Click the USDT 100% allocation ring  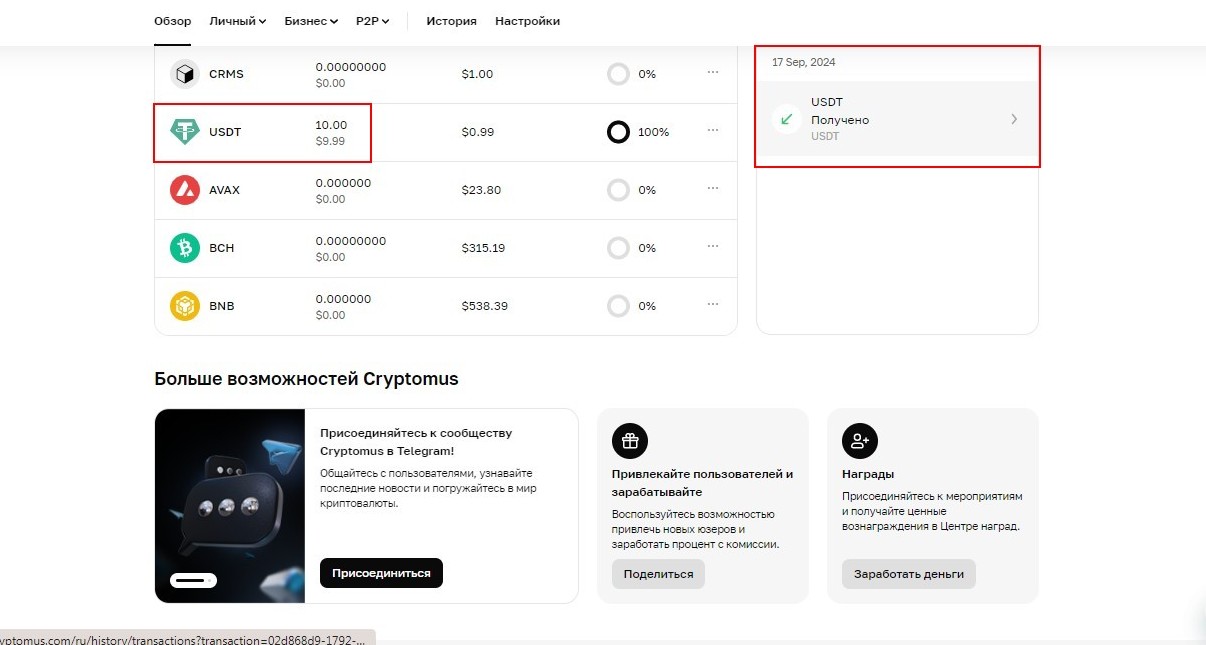click(618, 132)
